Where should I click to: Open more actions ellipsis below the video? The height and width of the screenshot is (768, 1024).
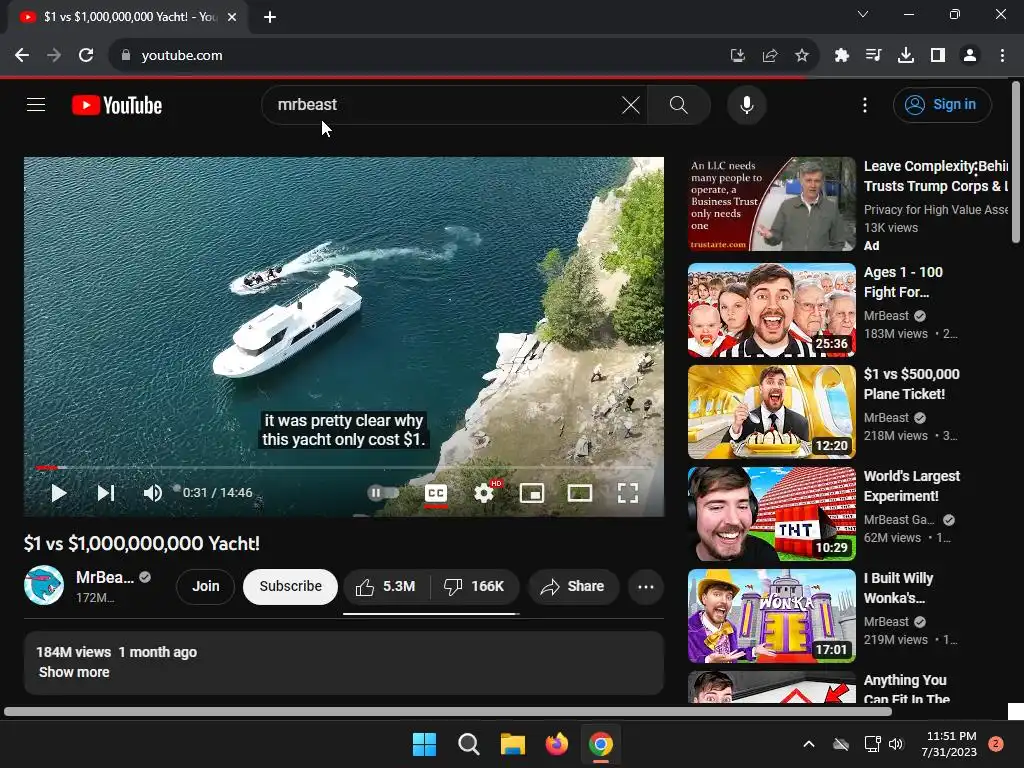click(x=646, y=586)
